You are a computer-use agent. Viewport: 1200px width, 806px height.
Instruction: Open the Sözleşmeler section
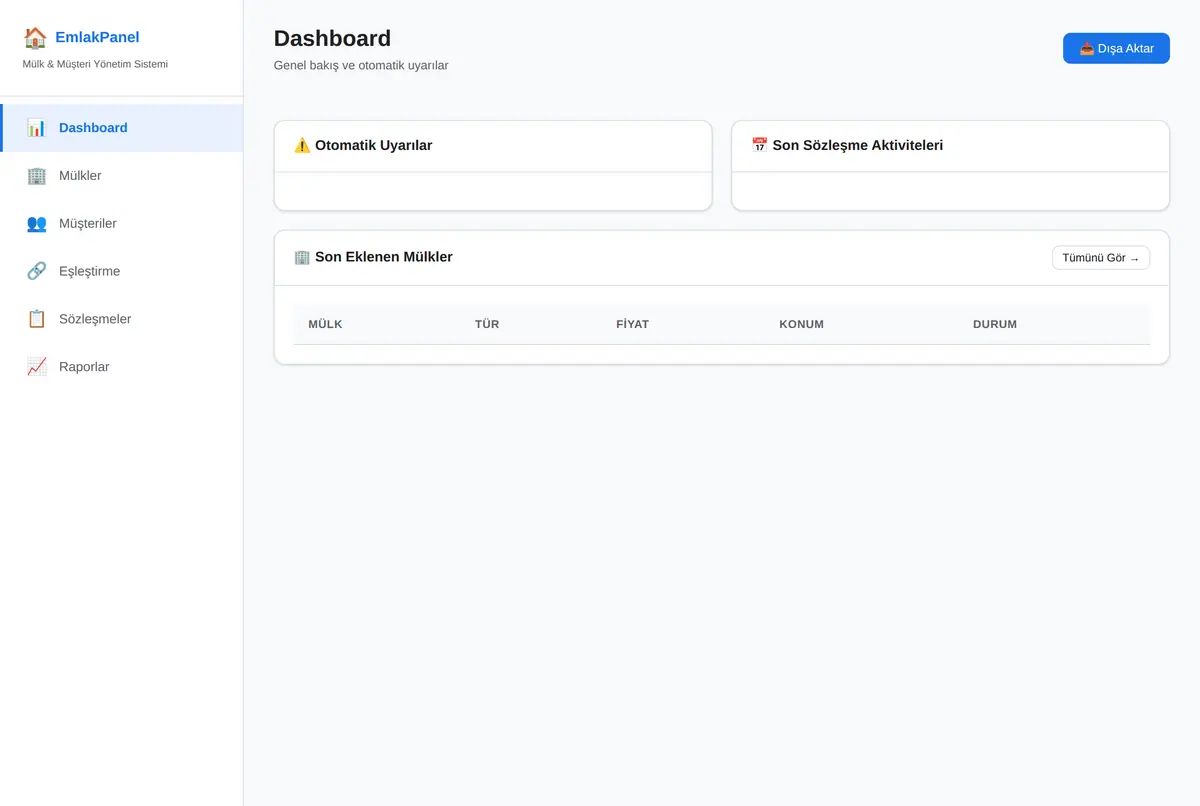click(121, 319)
